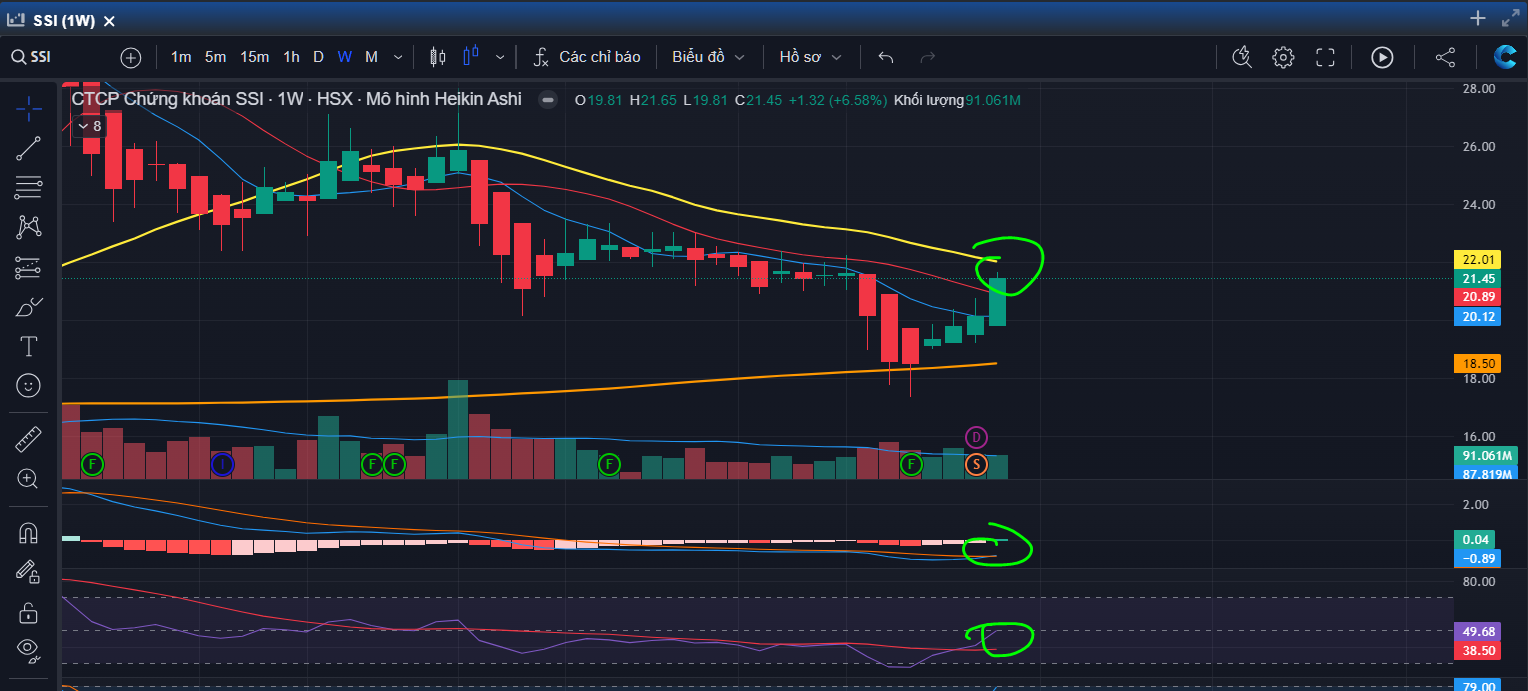Open the emoji icons tool

pyautogui.click(x=29, y=385)
